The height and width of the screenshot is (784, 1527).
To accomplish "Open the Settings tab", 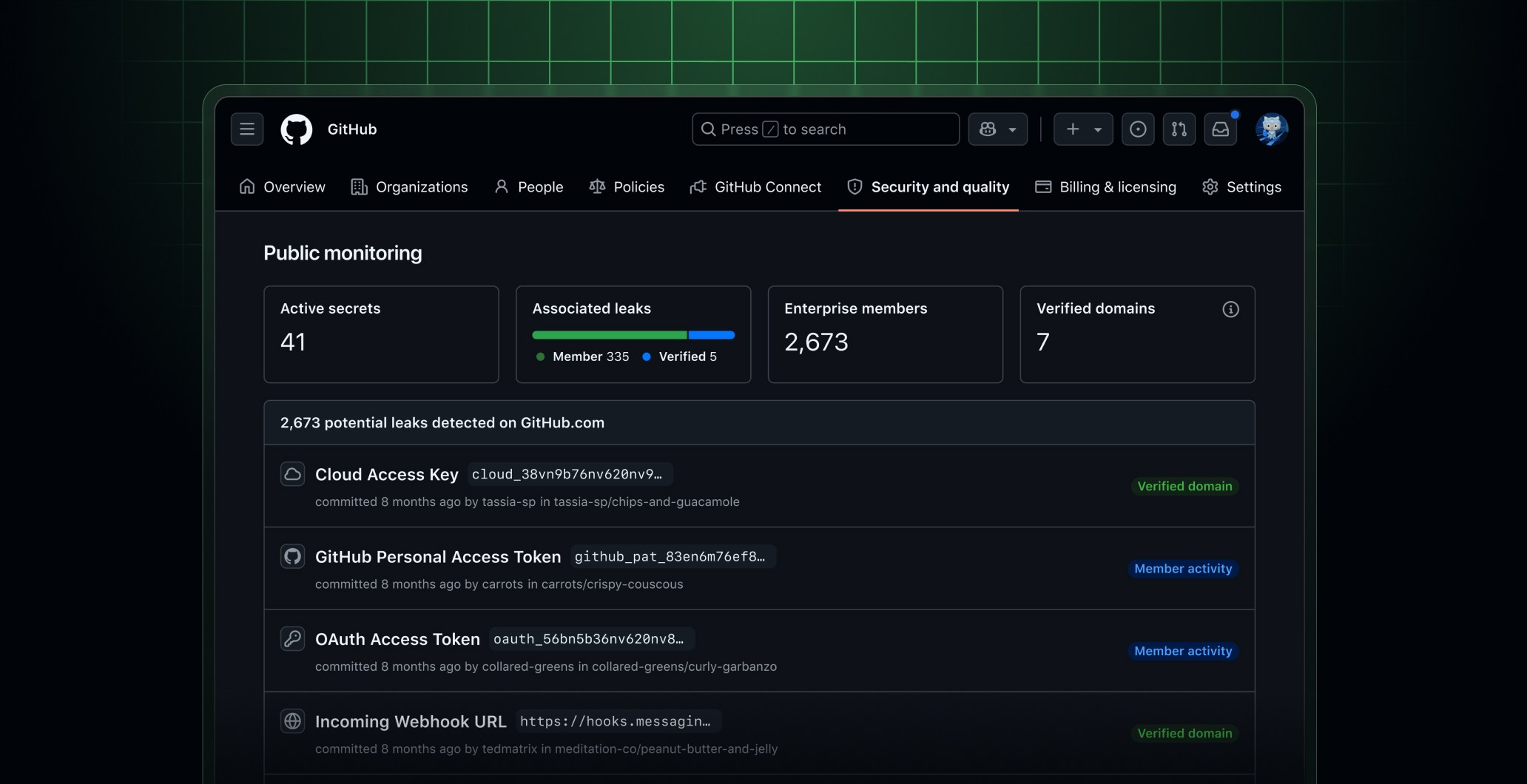I will (1242, 187).
